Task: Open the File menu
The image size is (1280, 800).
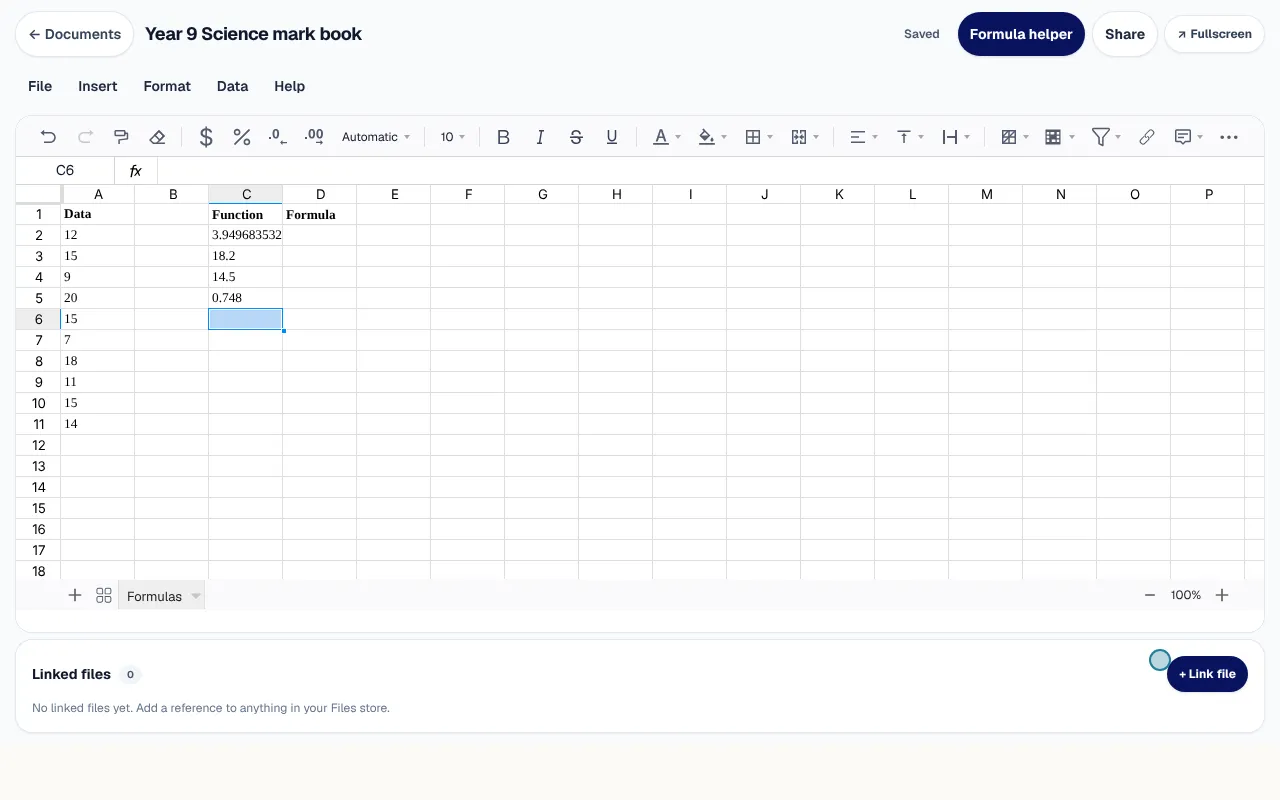Action: coord(40,86)
